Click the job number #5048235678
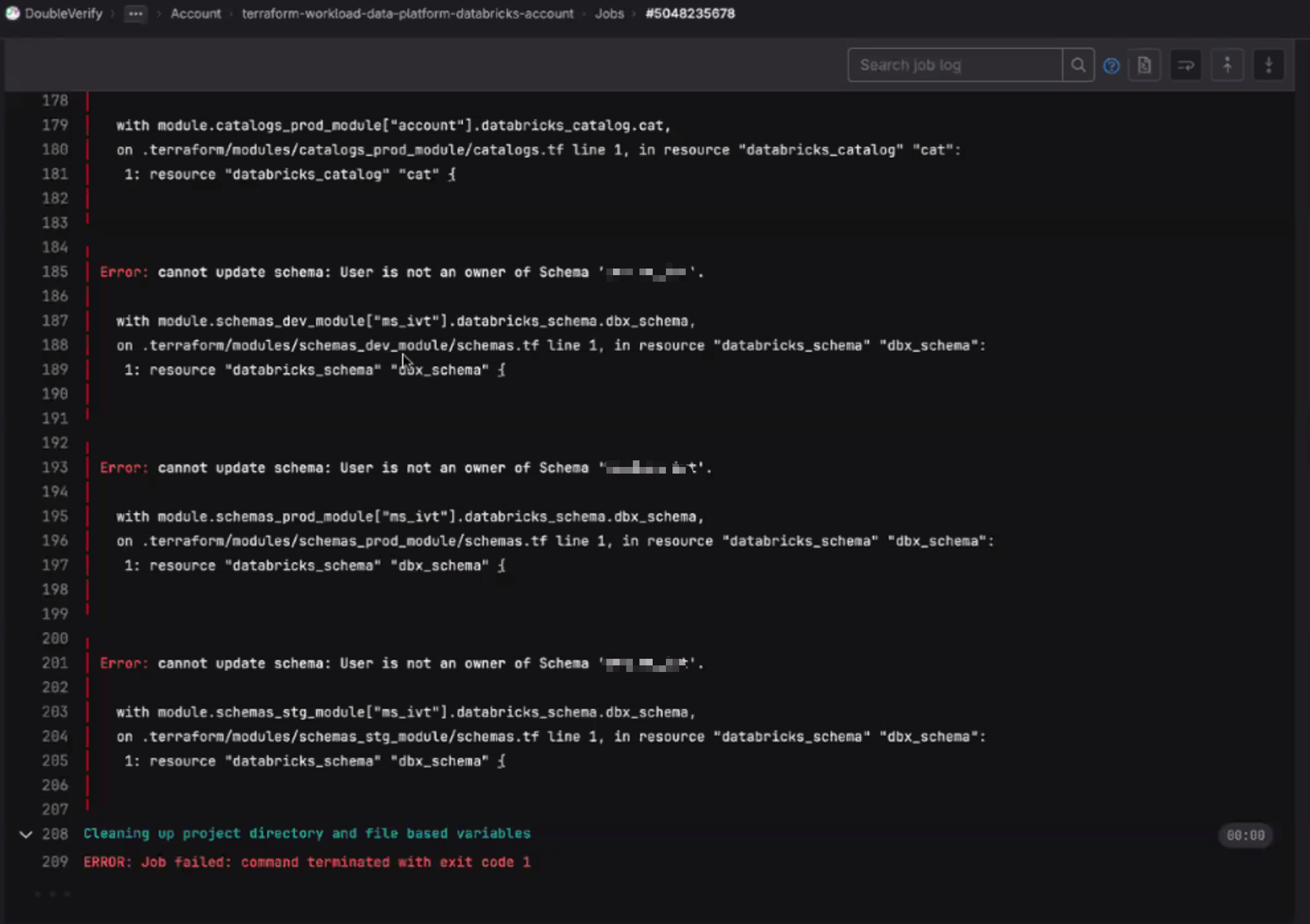Screen dimensions: 1310x924 [690, 13]
